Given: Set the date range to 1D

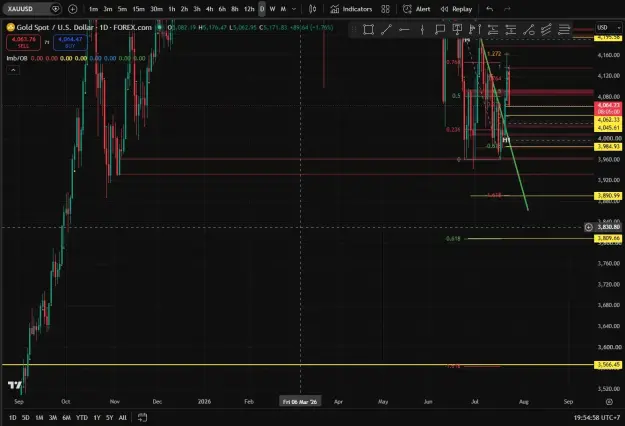Looking at the screenshot, I should tap(13, 418).
